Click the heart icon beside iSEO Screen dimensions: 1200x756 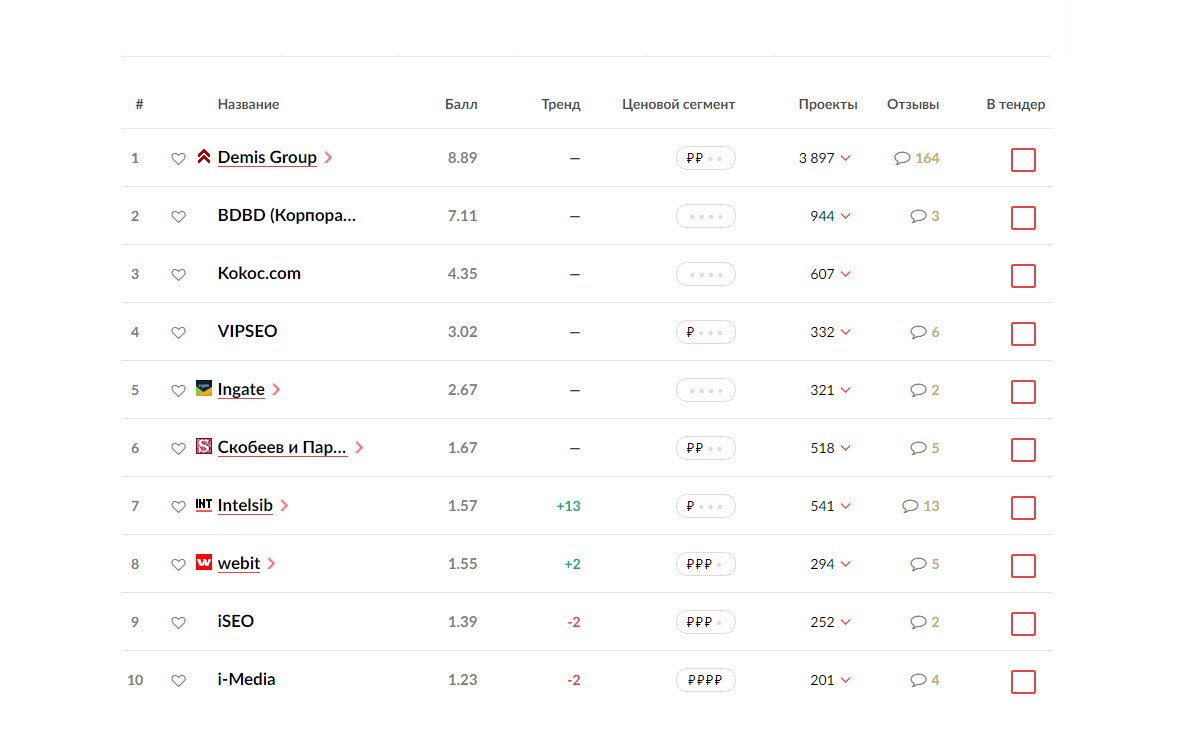coord(178,622)
